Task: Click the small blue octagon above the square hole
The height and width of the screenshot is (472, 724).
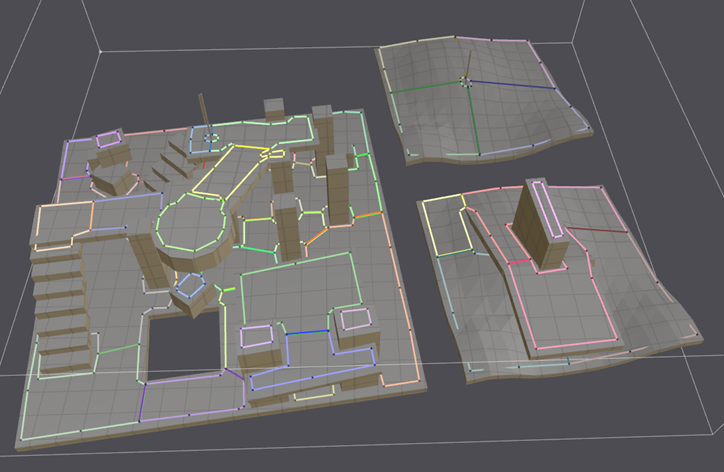Action: pos(190,287)
